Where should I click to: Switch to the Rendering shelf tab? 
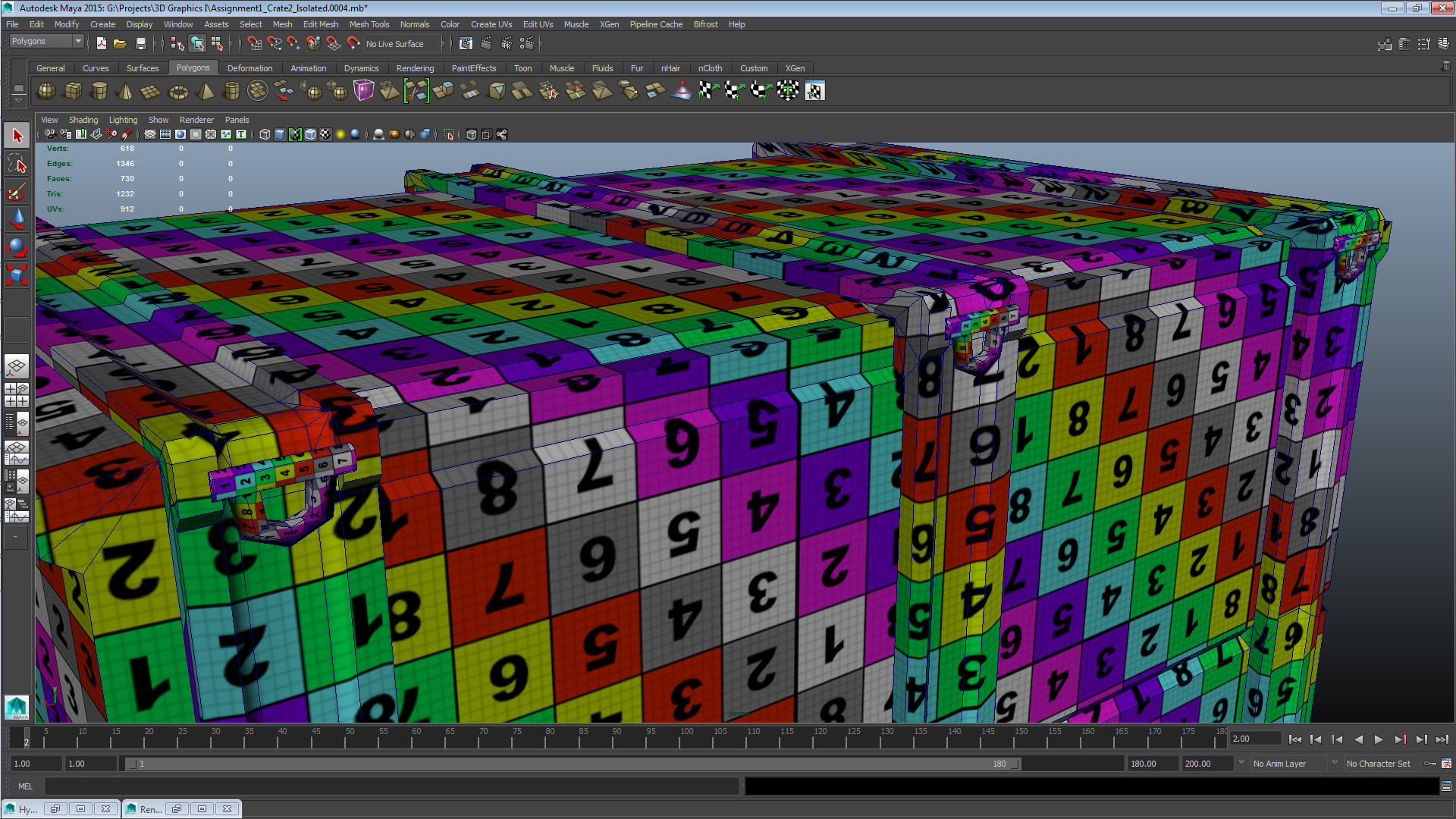(x=416, y=67)
